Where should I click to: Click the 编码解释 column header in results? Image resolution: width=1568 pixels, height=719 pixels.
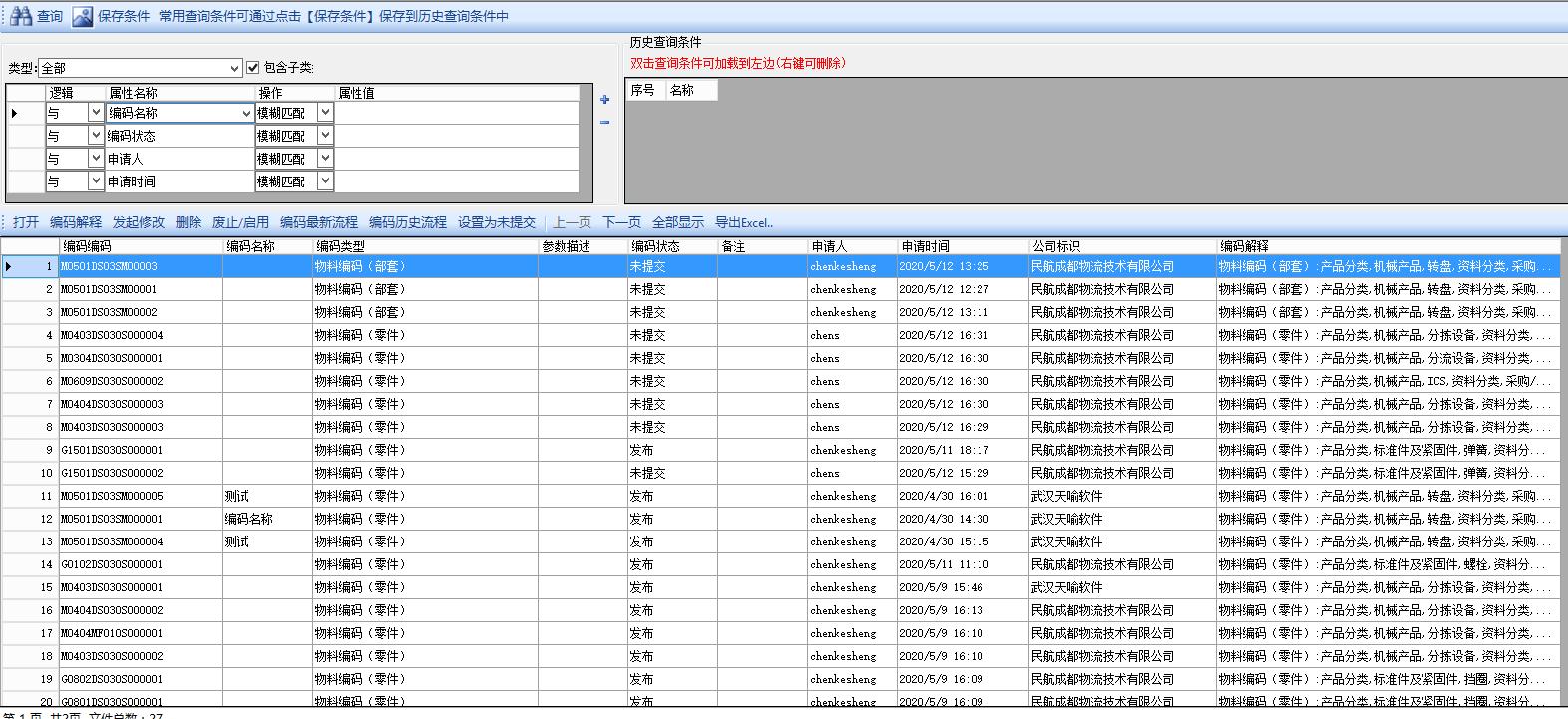click(x=1387, y=246)
